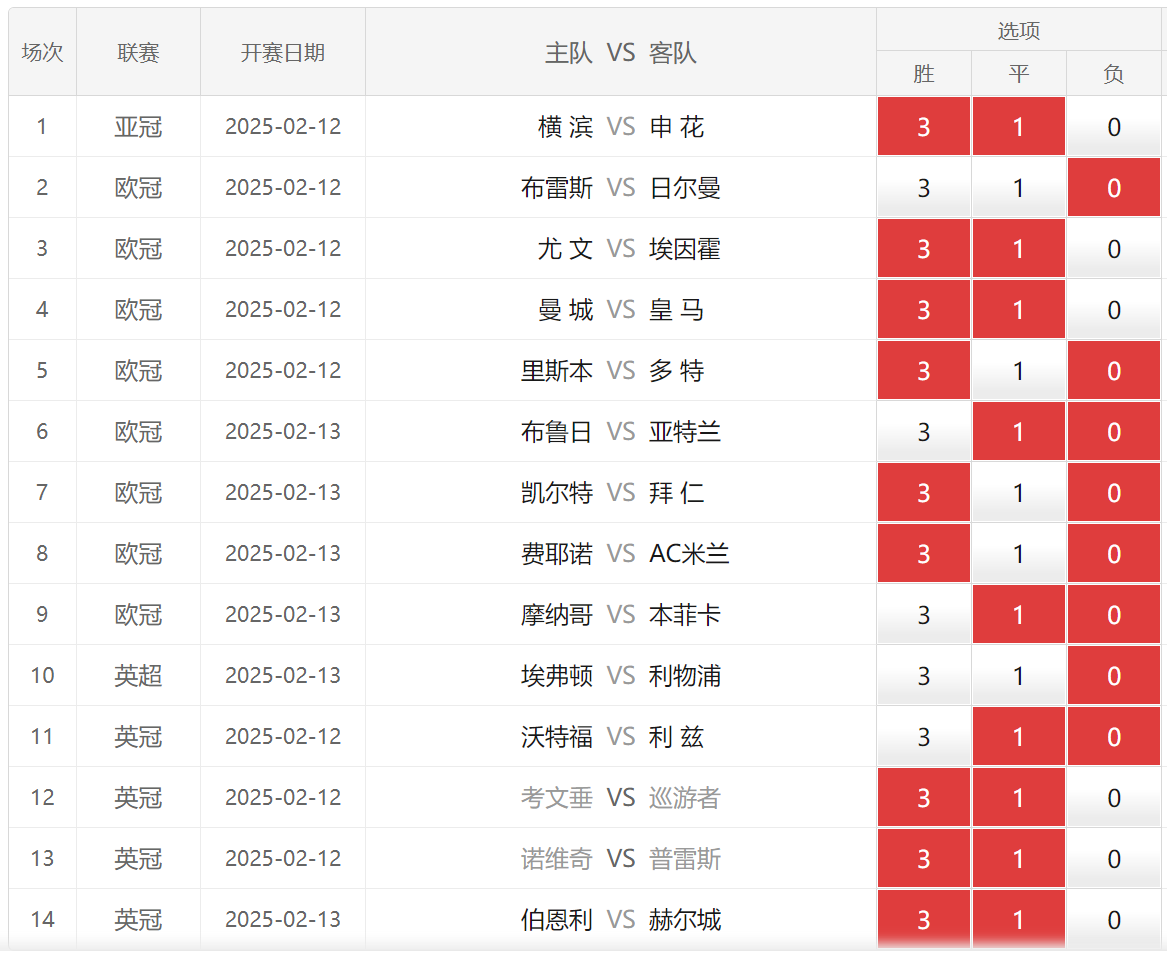This screenshot has width=1167, height=955.
Task: Select draw (1) for 里斯本 vs 多特
Action: pyautogui.click(x=1018, y=371)
